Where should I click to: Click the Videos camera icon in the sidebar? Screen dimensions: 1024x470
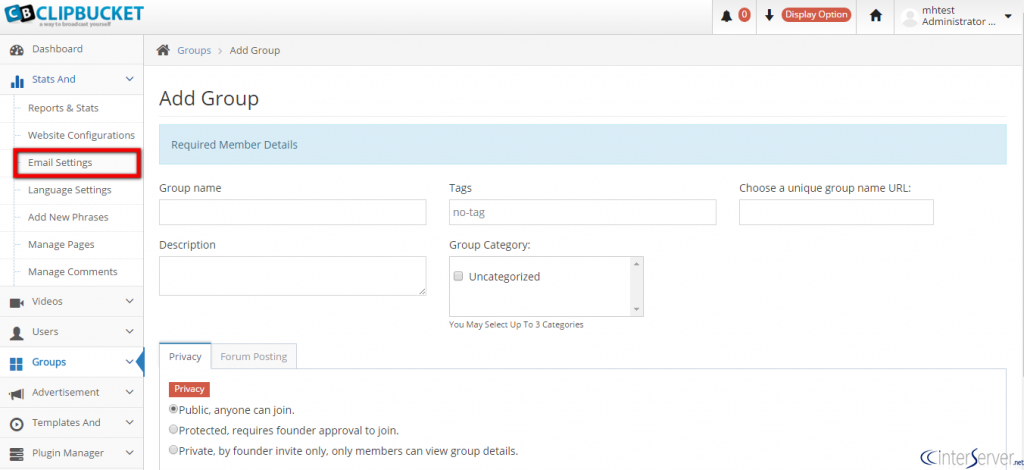click(x=18, y=302)
